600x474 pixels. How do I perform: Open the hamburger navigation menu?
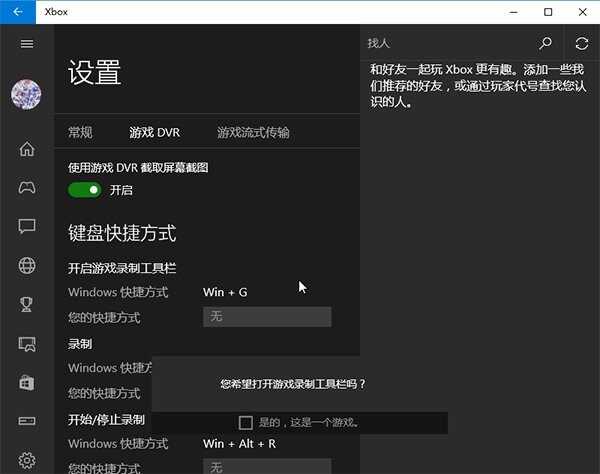[27, 44]
